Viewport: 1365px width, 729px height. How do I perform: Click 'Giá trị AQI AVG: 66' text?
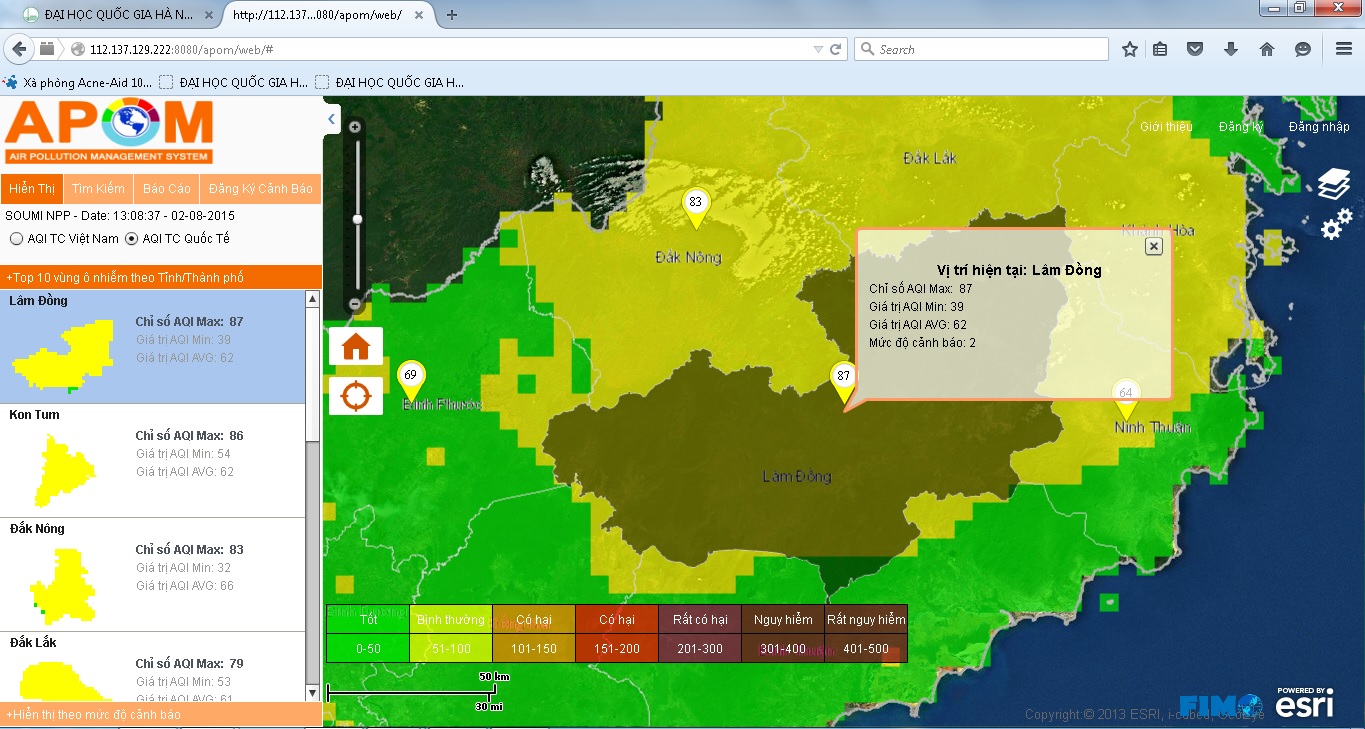click(185, 585)
